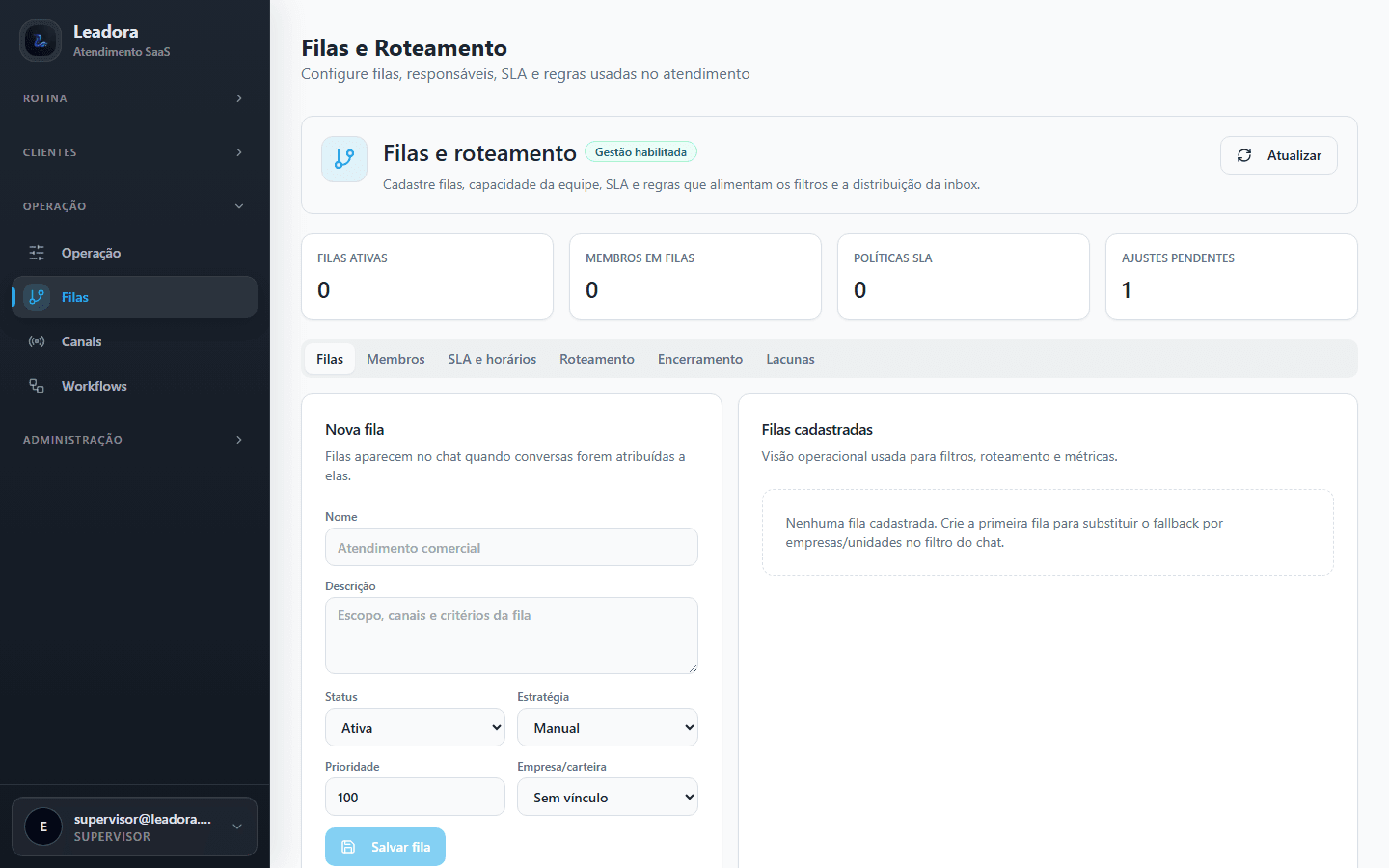Click the Filas e Roteamento page title

(404, 48)
